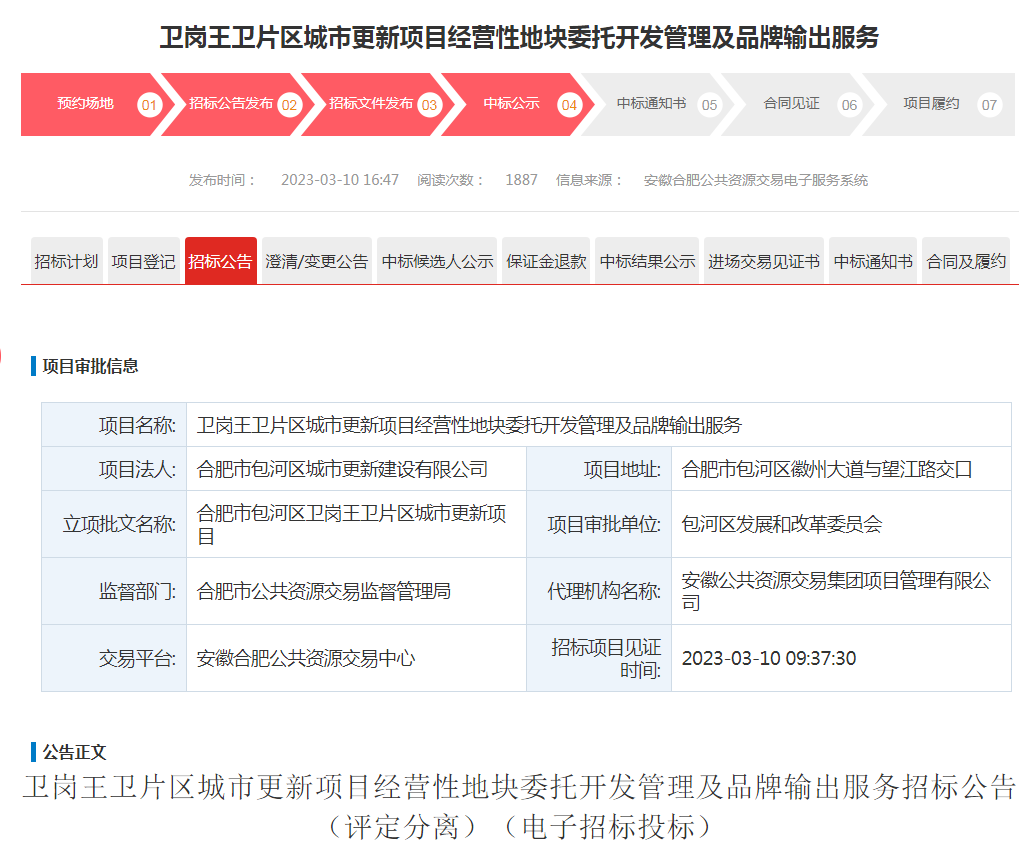
Task: Select the 项目履约 step 07
Action: pyautogui.click(x=939, y=104)
